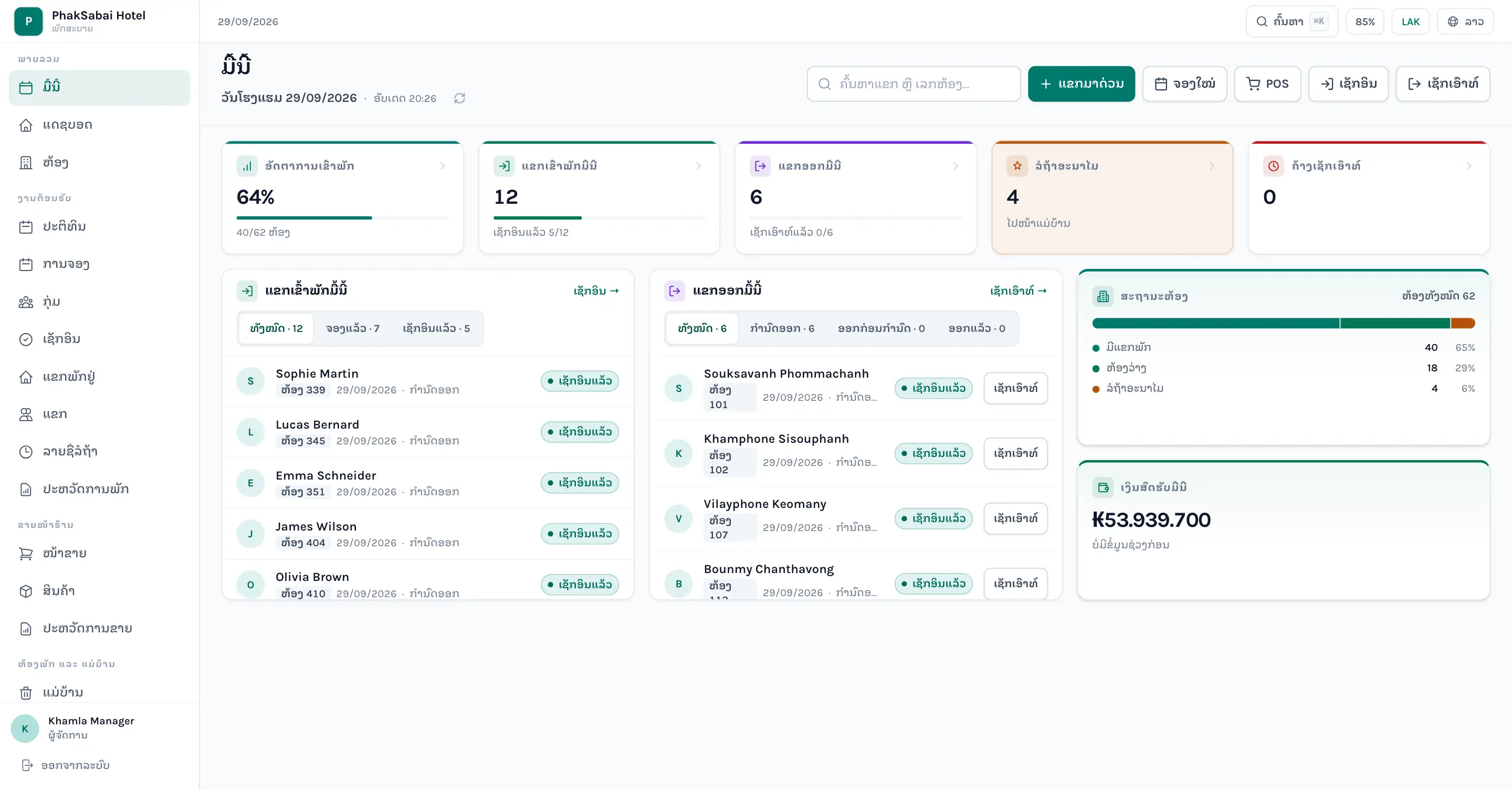This screenshot has height=790, width=1512.
Task: Select ທັງໝົດ · 12 arrivals tab
Action: (x=276, y=328)
